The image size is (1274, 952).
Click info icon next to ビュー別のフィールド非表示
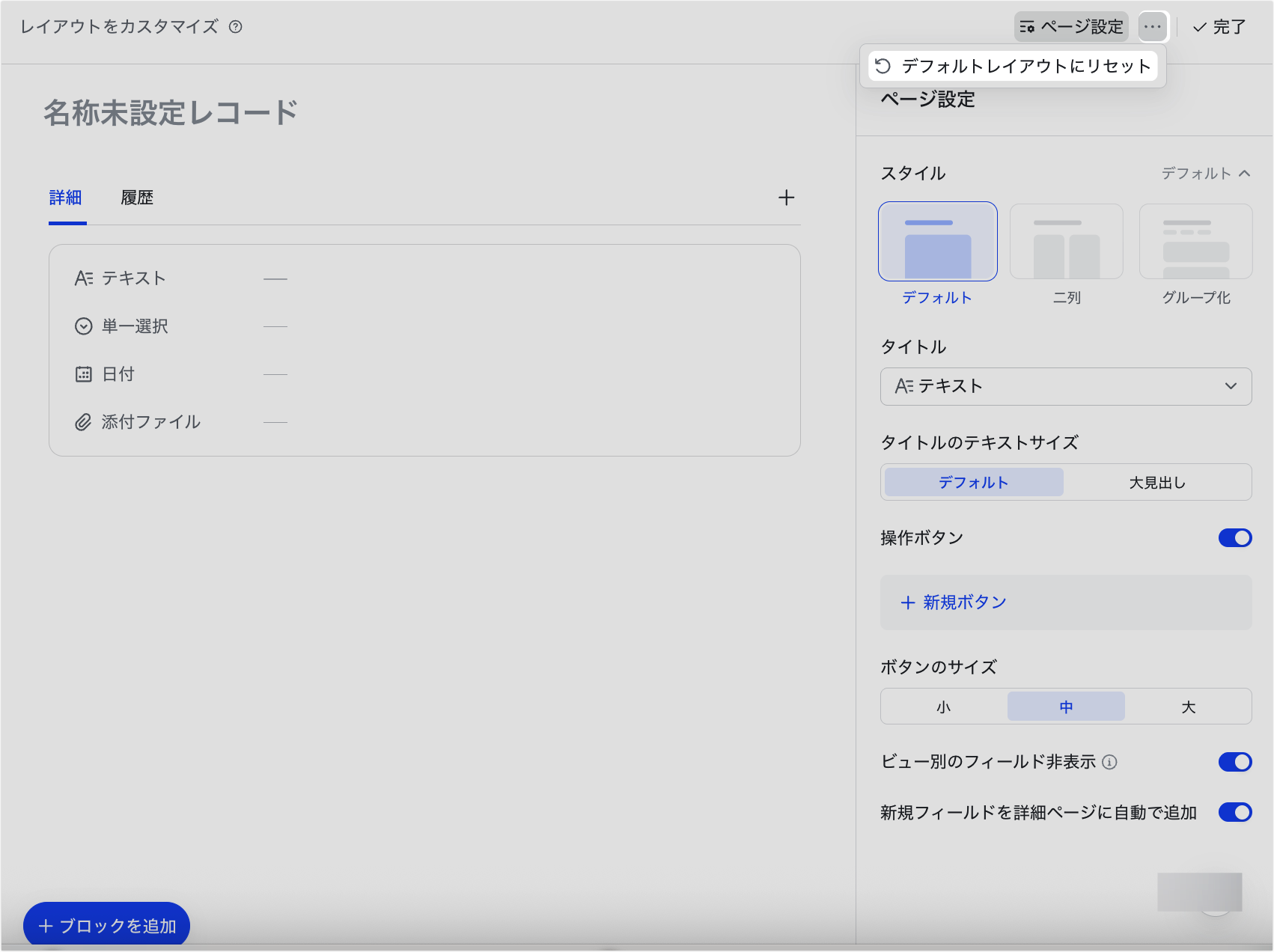(x=1110, y=762)
